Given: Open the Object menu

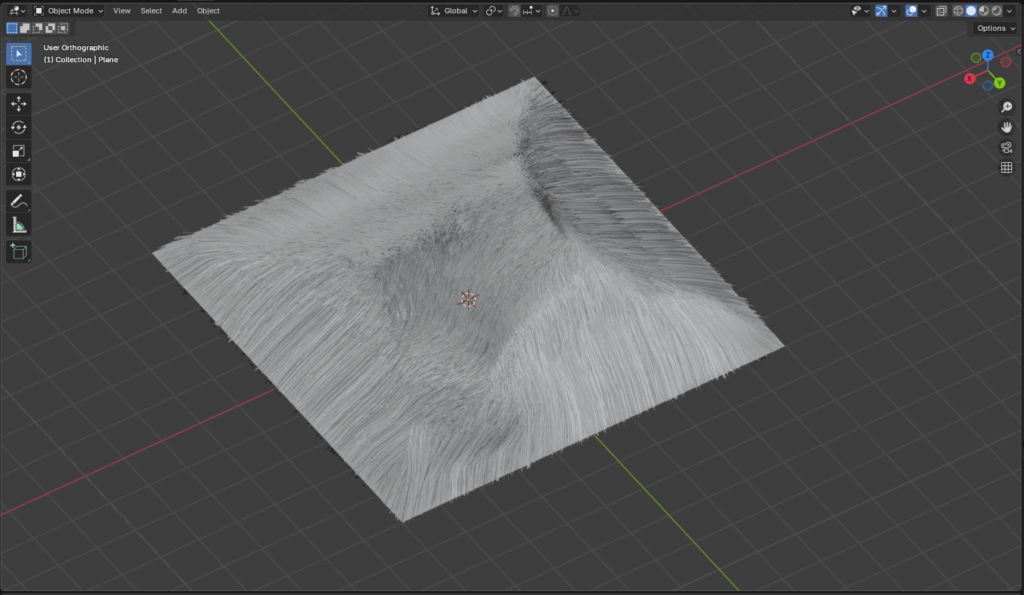Looking at the screenshot, I should click(x=208, y=10).
